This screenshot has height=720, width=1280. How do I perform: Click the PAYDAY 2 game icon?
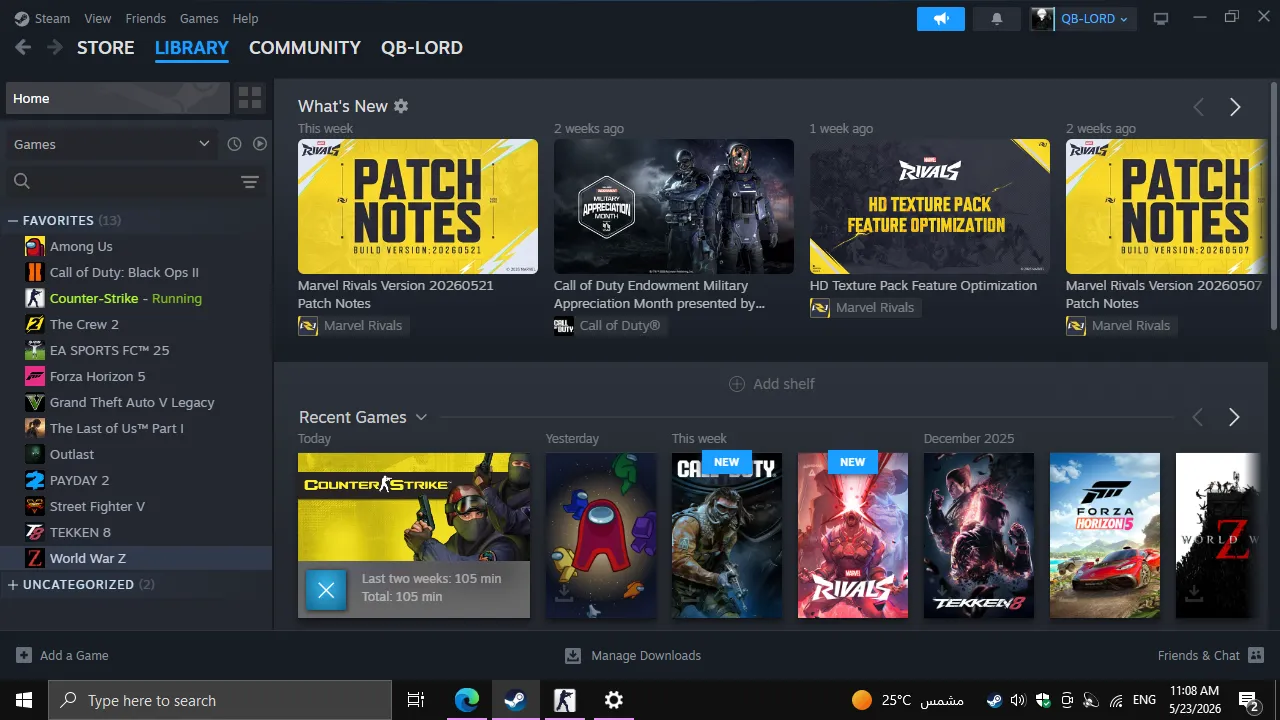(35, 480)
